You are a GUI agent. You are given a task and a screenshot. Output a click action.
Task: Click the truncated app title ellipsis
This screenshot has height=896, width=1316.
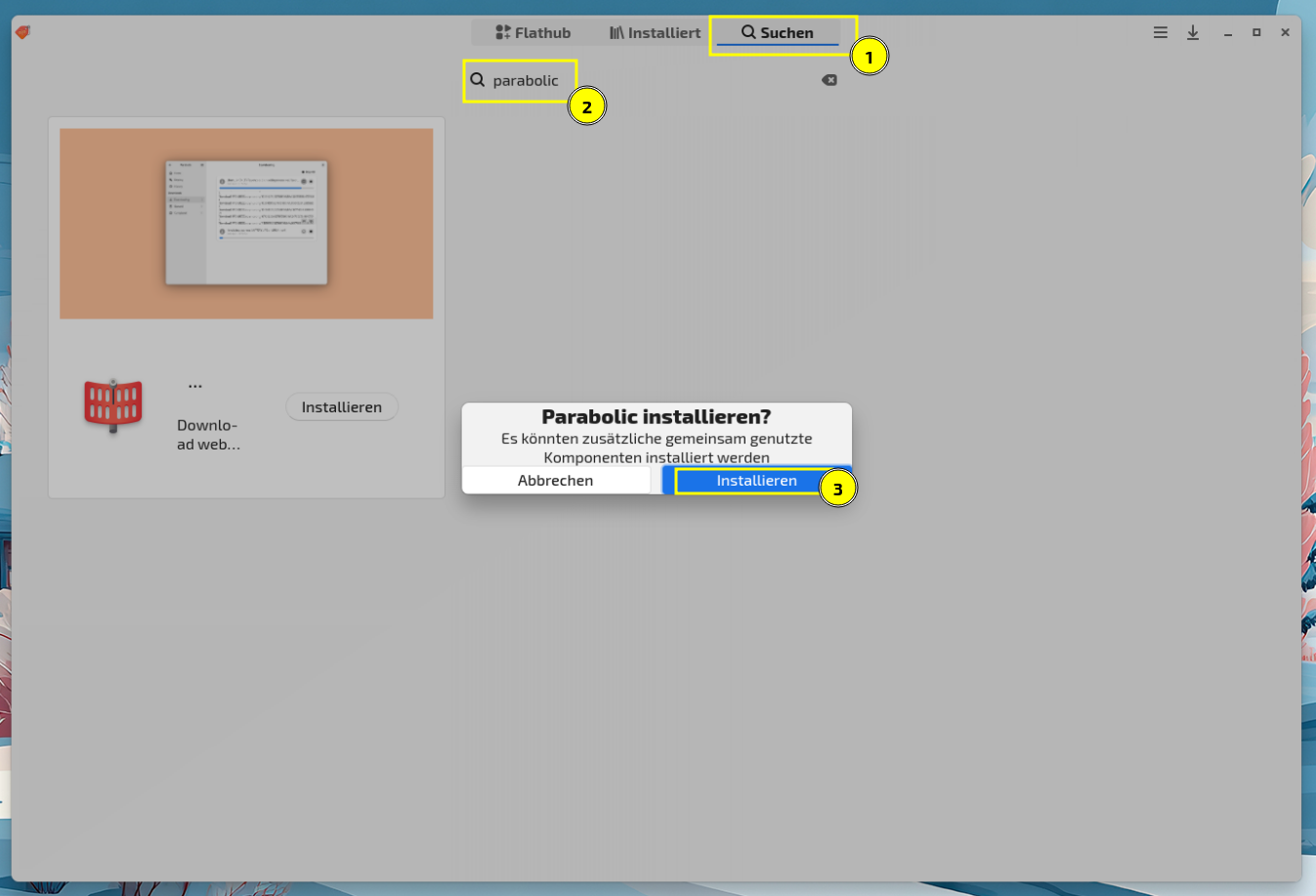pyautogui.click(x=195, y=385)
